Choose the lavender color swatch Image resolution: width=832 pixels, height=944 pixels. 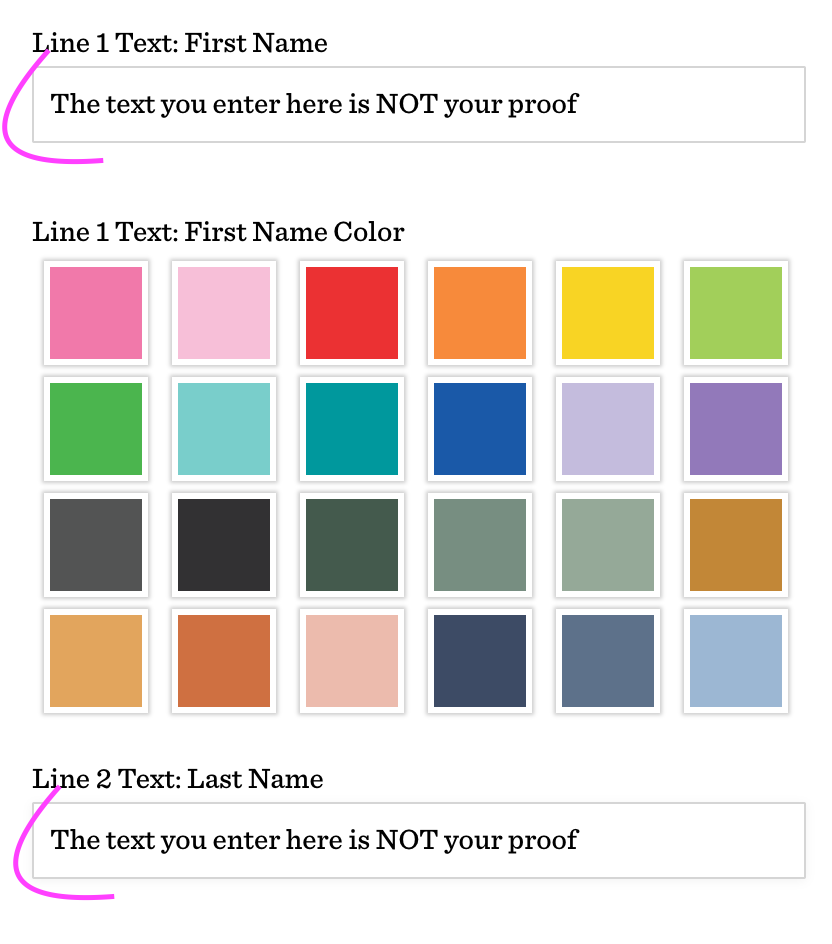(x=608, y=429)
